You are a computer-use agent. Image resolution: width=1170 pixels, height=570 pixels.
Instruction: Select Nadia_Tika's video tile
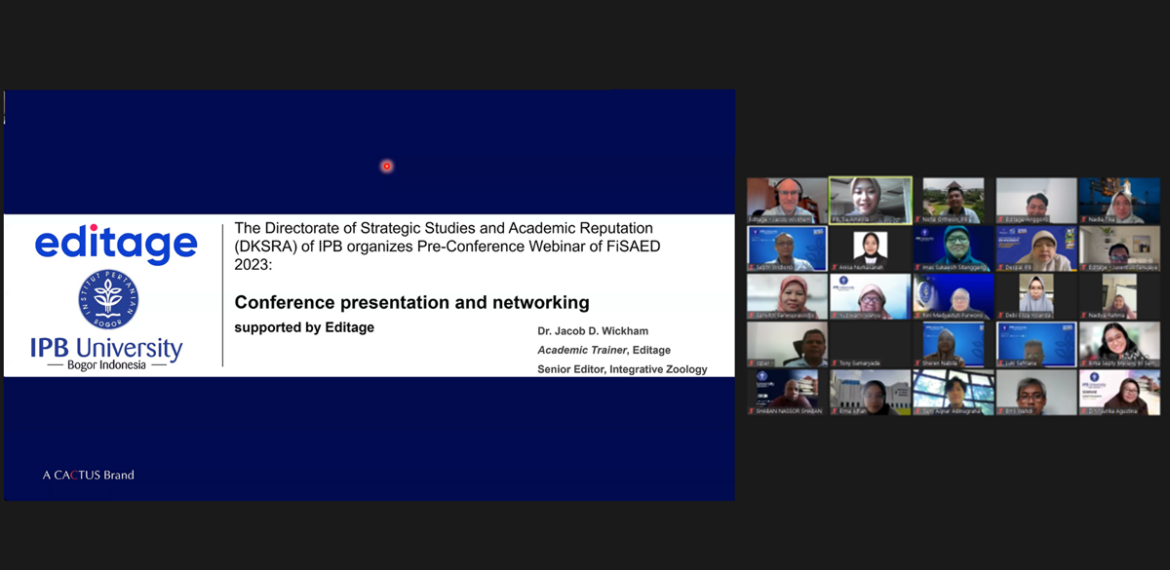pos(1119,200)
